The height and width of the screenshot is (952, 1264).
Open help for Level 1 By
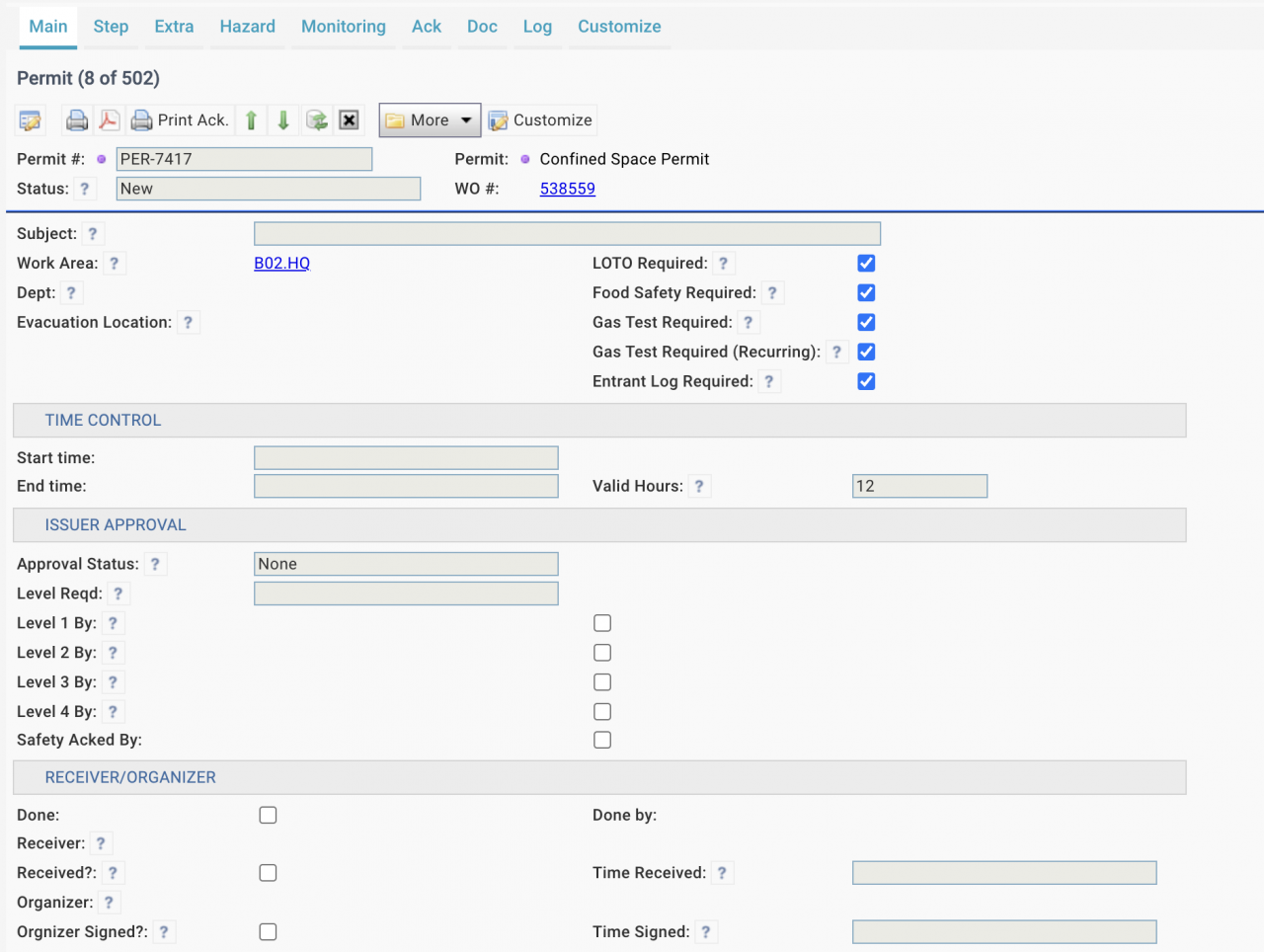pos(113,623)
